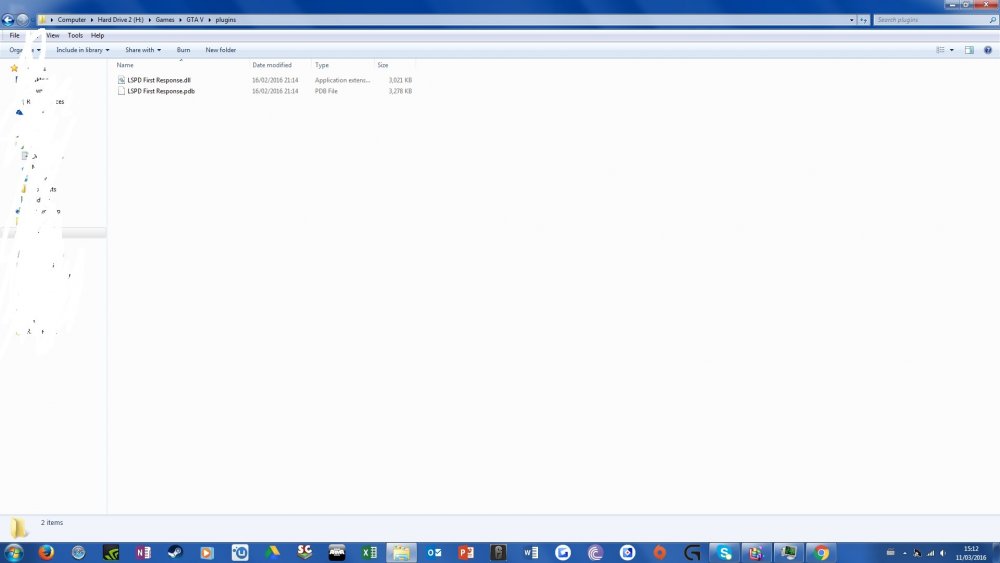Select the 'LSPD First Response.dll' file name
Image resolution: width=1000 pixels, height=563 pixels.
[x=159, y=80]
